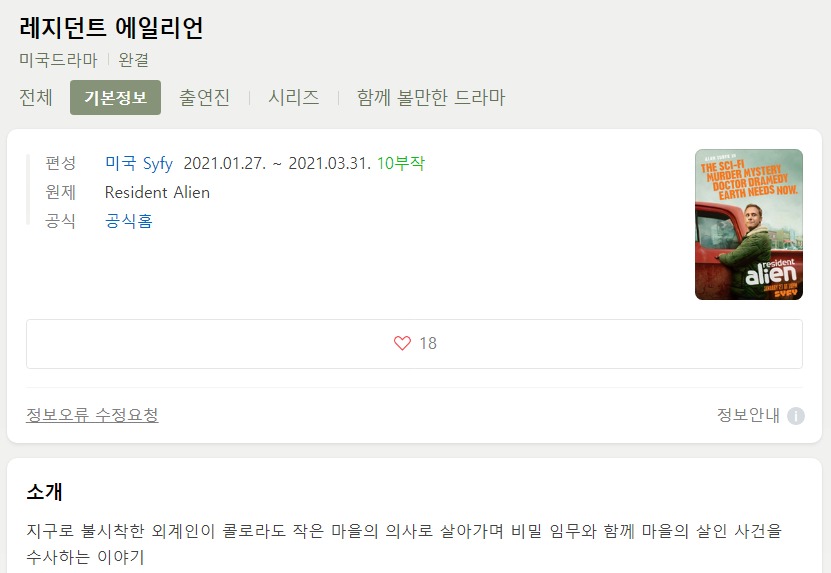Image resolution: width=831 pixels, height=573 pixels.
Task: Click the green 10부작 episode link
Action: tap(401, 163)
